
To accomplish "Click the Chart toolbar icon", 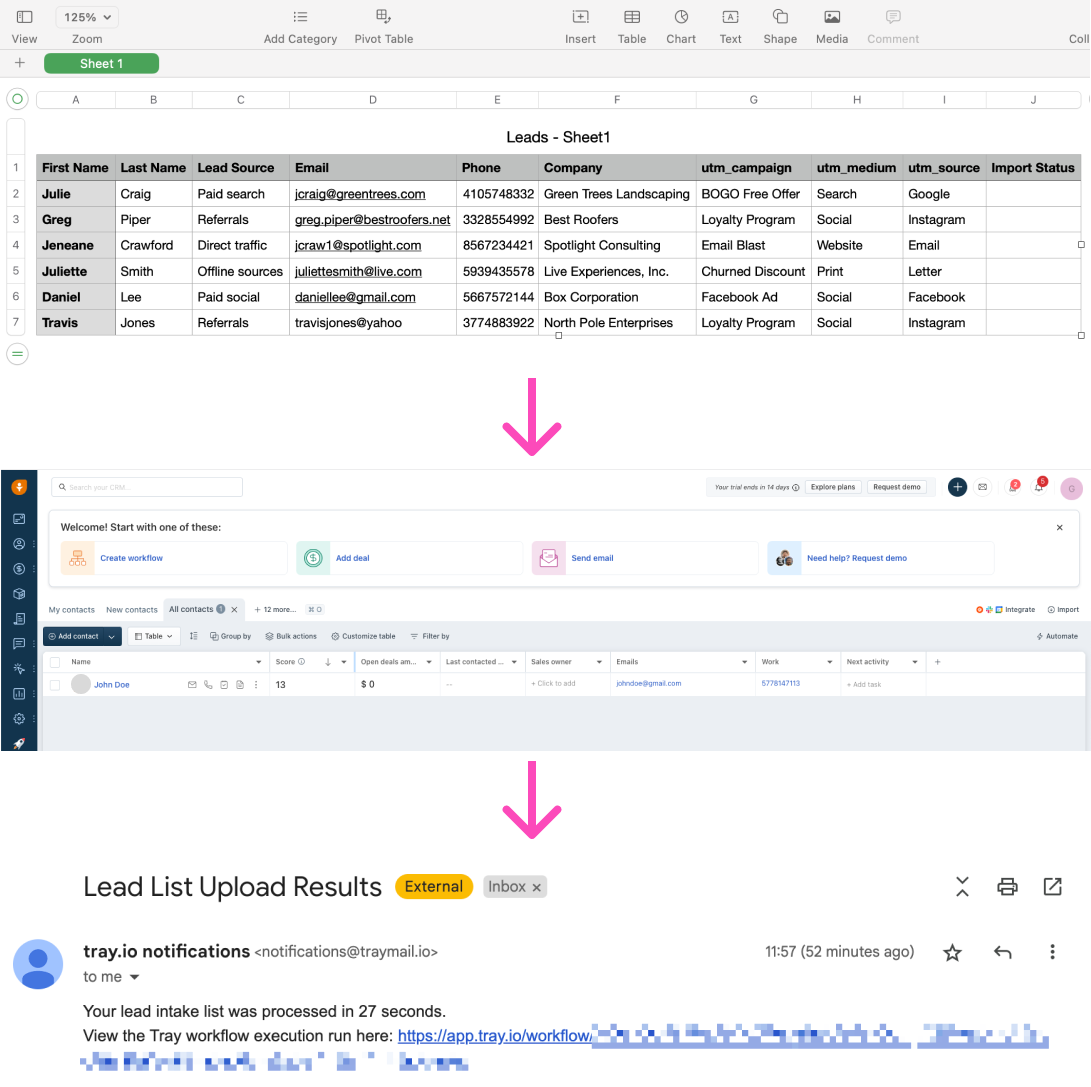I will point(681,17).
